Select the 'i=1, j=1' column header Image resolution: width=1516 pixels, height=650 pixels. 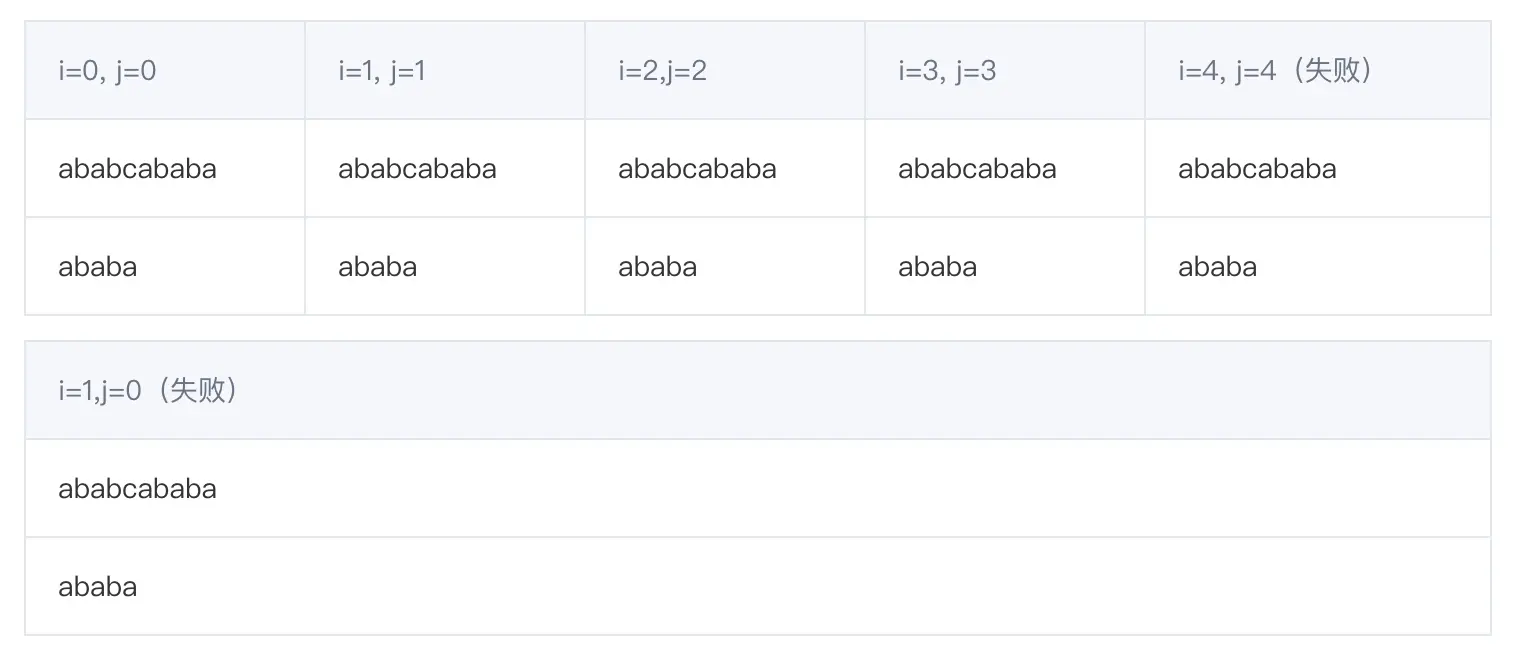tap(445, 71)
